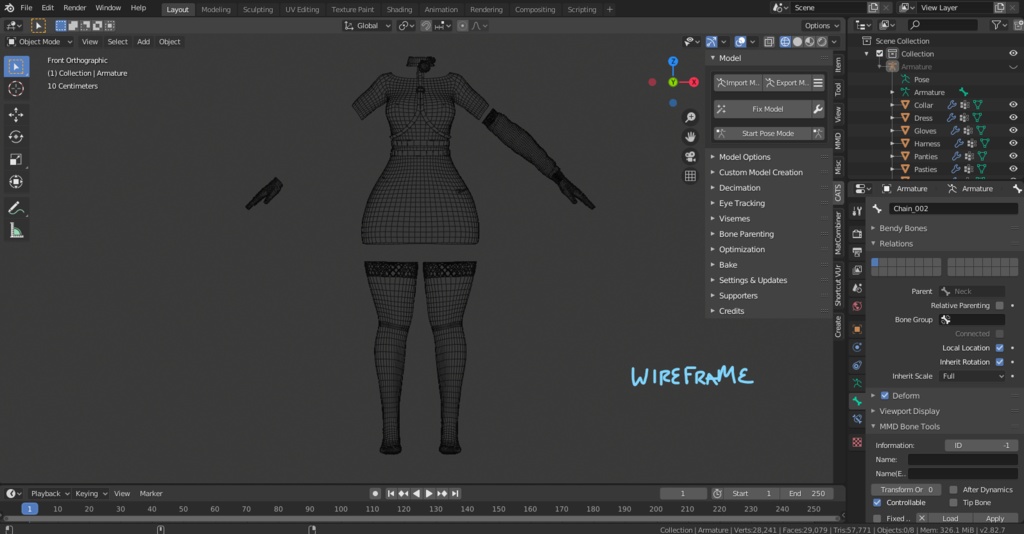Image resolution: width=1024 pixels, height=534 pixels.
Task: Expand the Bendy Bones section
Action: 902,228
